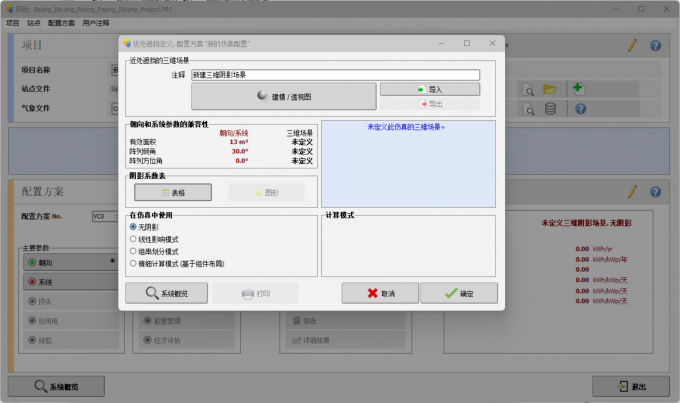Click 系统概览 button in the dialog
The width and height of the screenshot is (680, 403).
point(167,293)
